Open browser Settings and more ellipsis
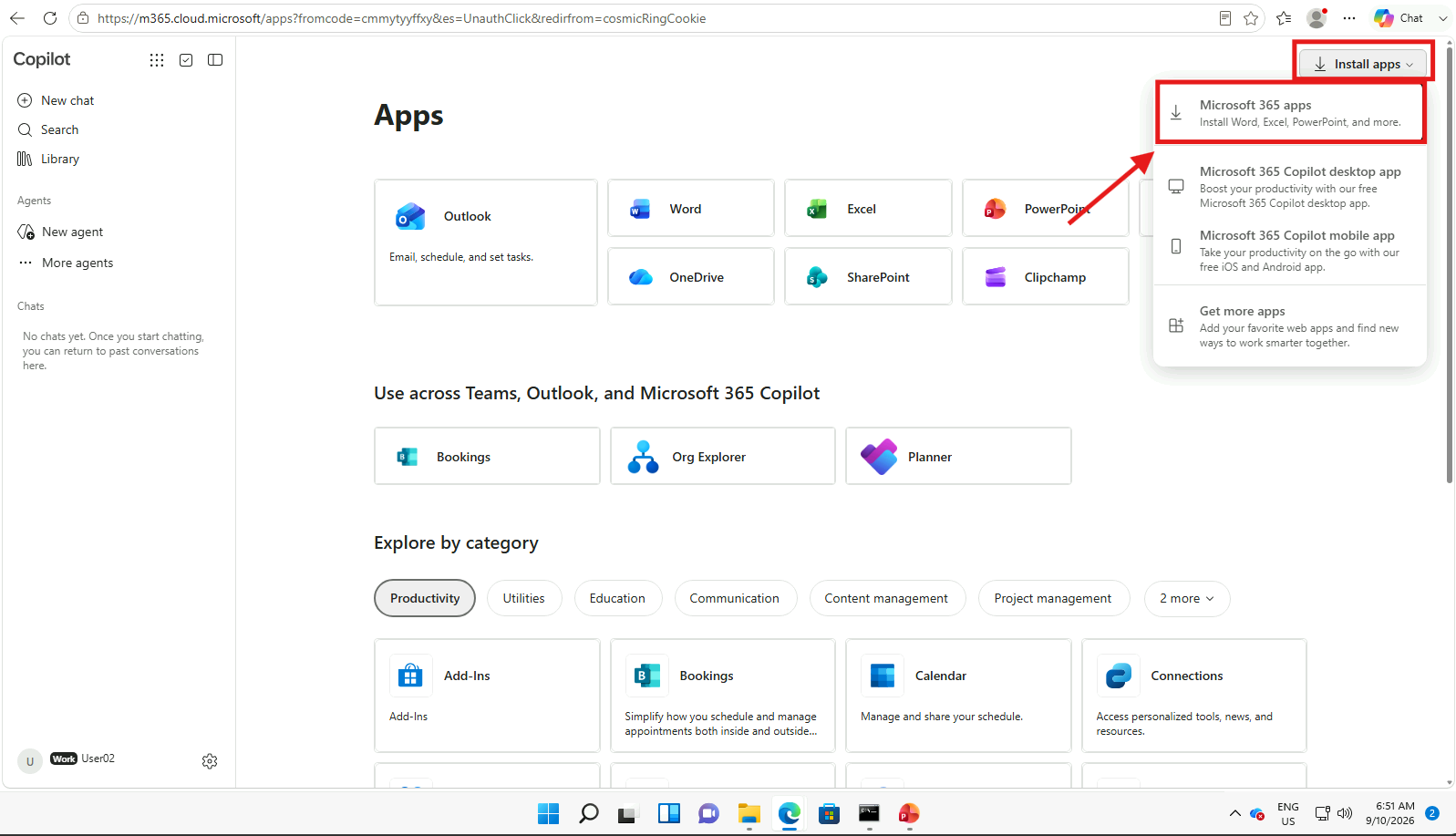1456x836 pixels. pyautogui.click(x=1349, y=18)
